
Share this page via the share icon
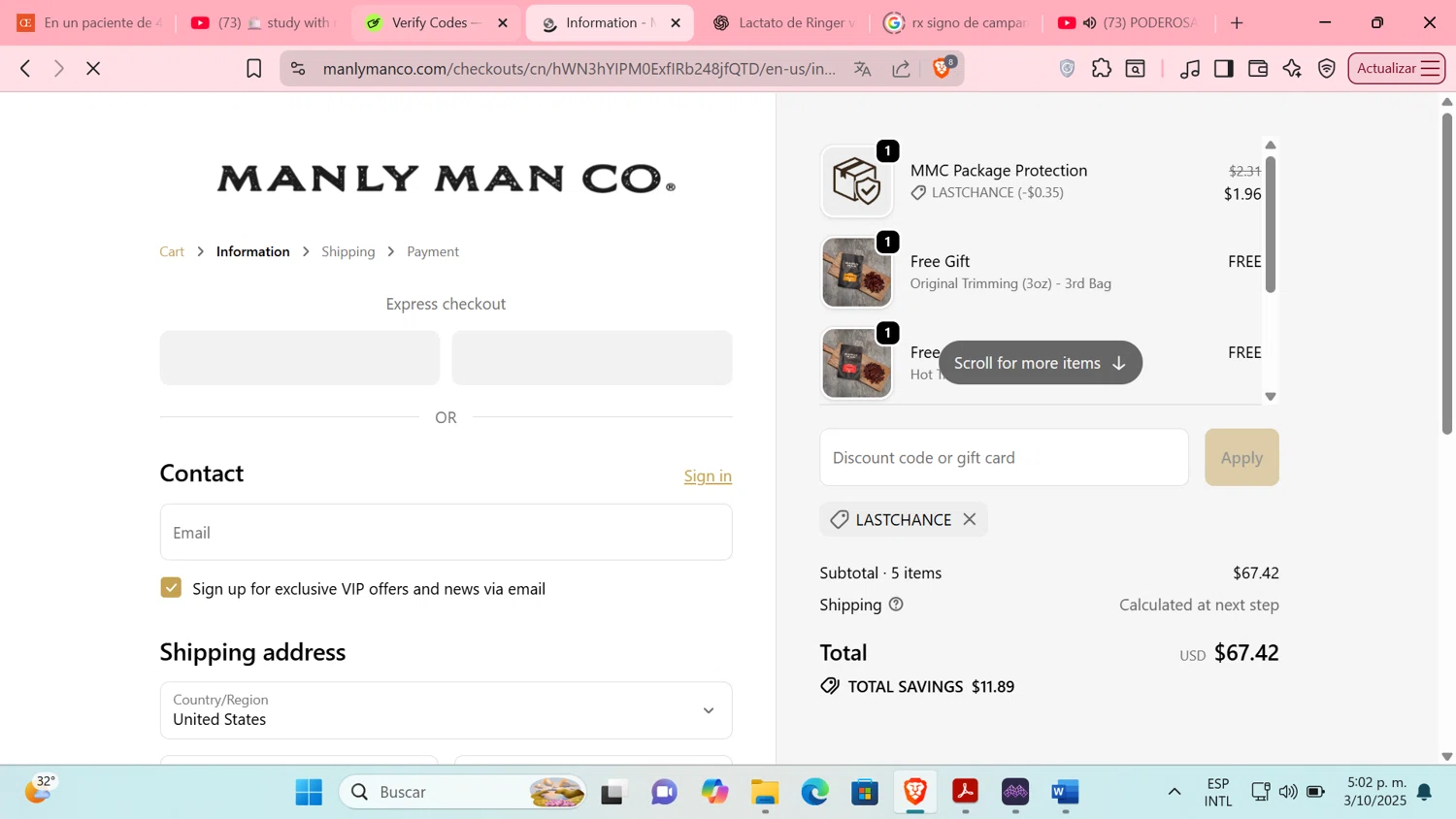pos(901,68)
